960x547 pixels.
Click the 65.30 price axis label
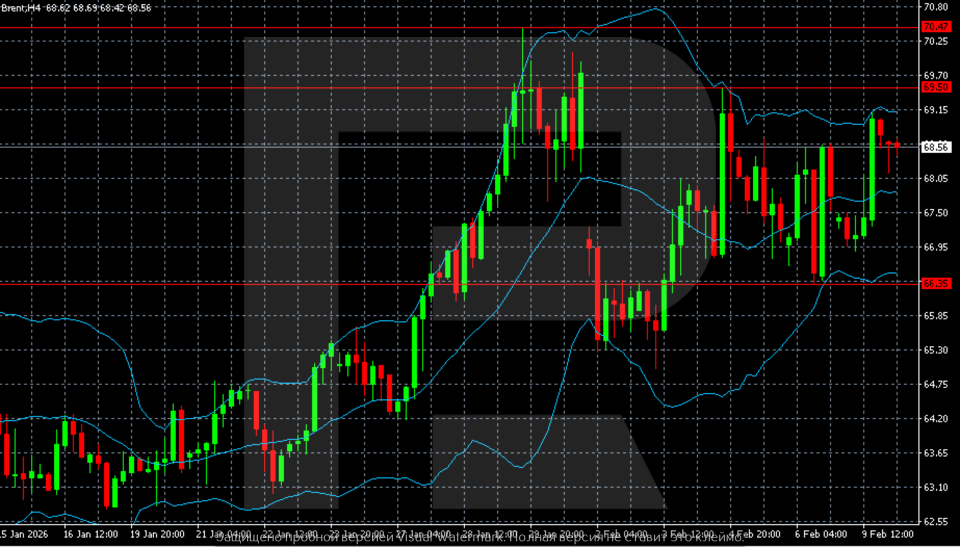936,350
